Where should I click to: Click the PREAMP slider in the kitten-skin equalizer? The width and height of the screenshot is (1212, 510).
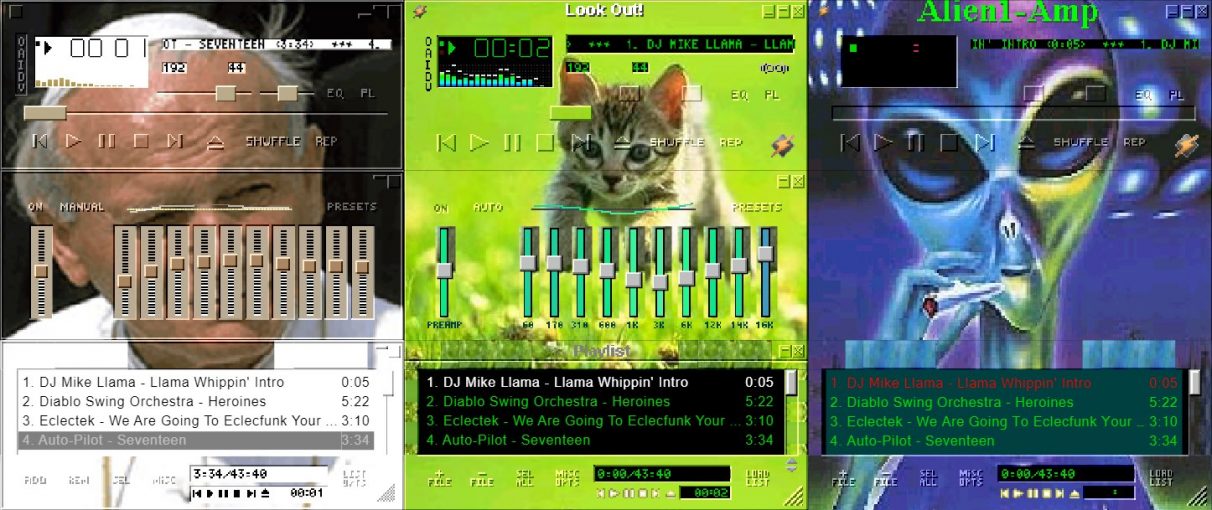[x=444, y=271]
